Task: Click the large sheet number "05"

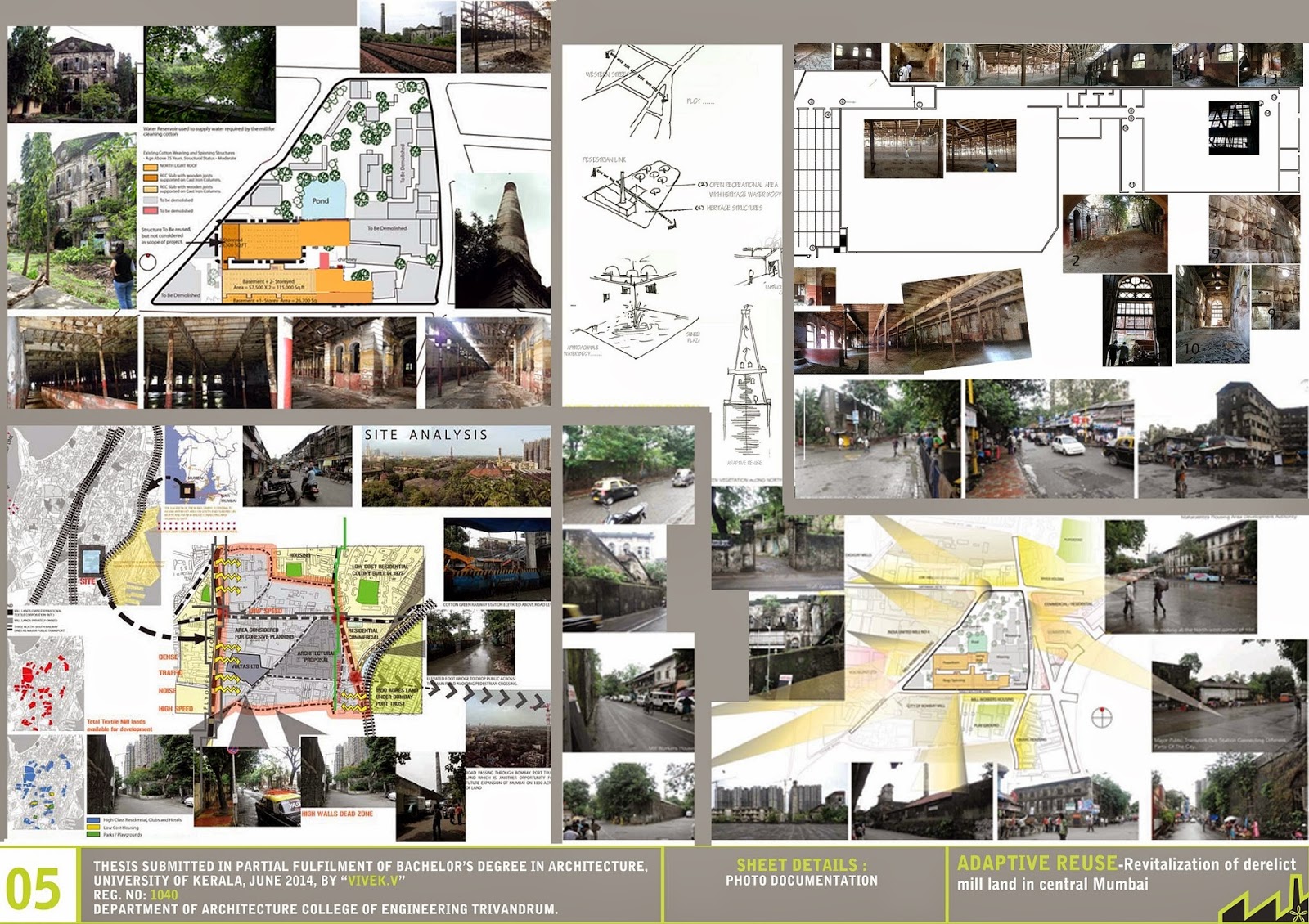Action: [x=33, y=889]
